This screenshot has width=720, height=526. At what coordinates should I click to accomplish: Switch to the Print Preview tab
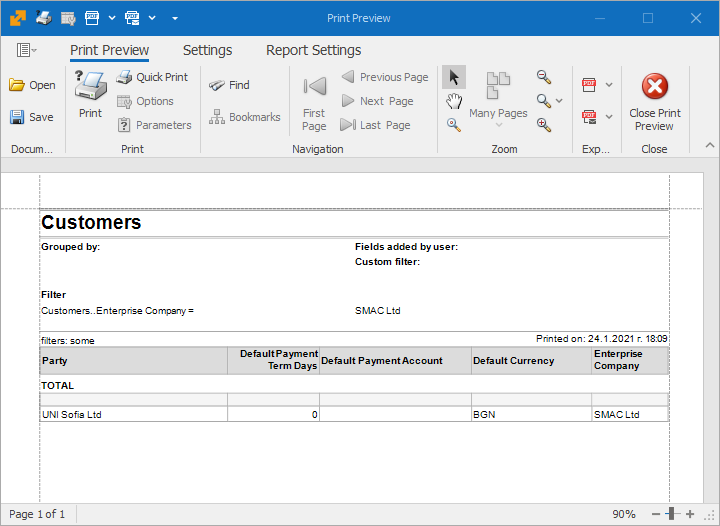tap(109, 50)
